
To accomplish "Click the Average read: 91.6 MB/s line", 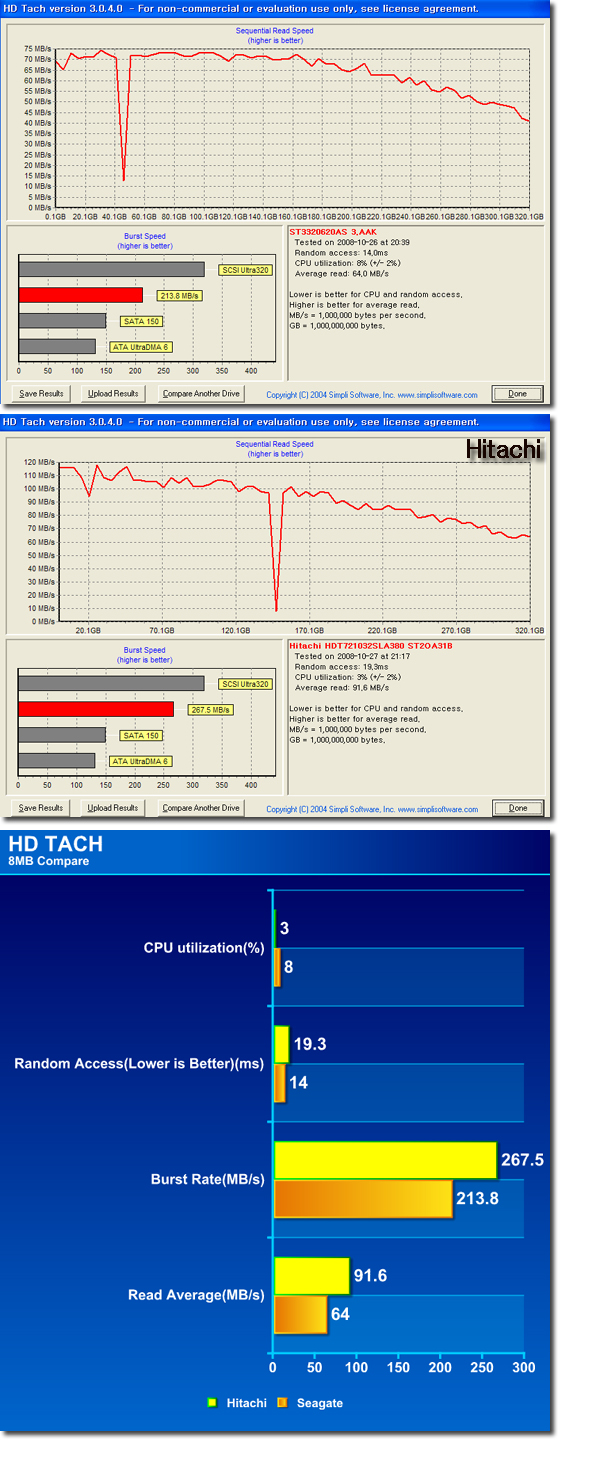I will tap(342, 687).
